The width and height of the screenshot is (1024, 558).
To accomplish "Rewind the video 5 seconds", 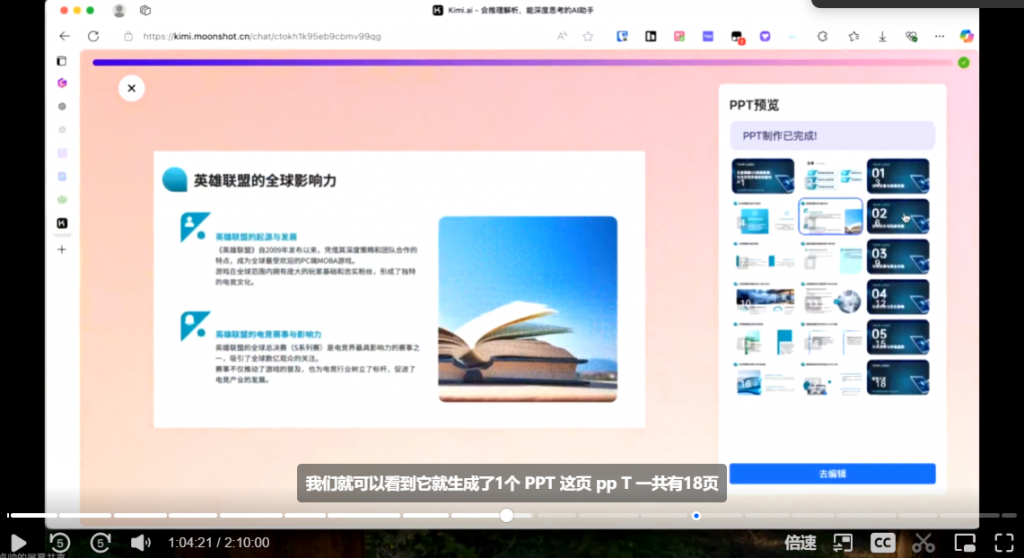I will (60, 543).
